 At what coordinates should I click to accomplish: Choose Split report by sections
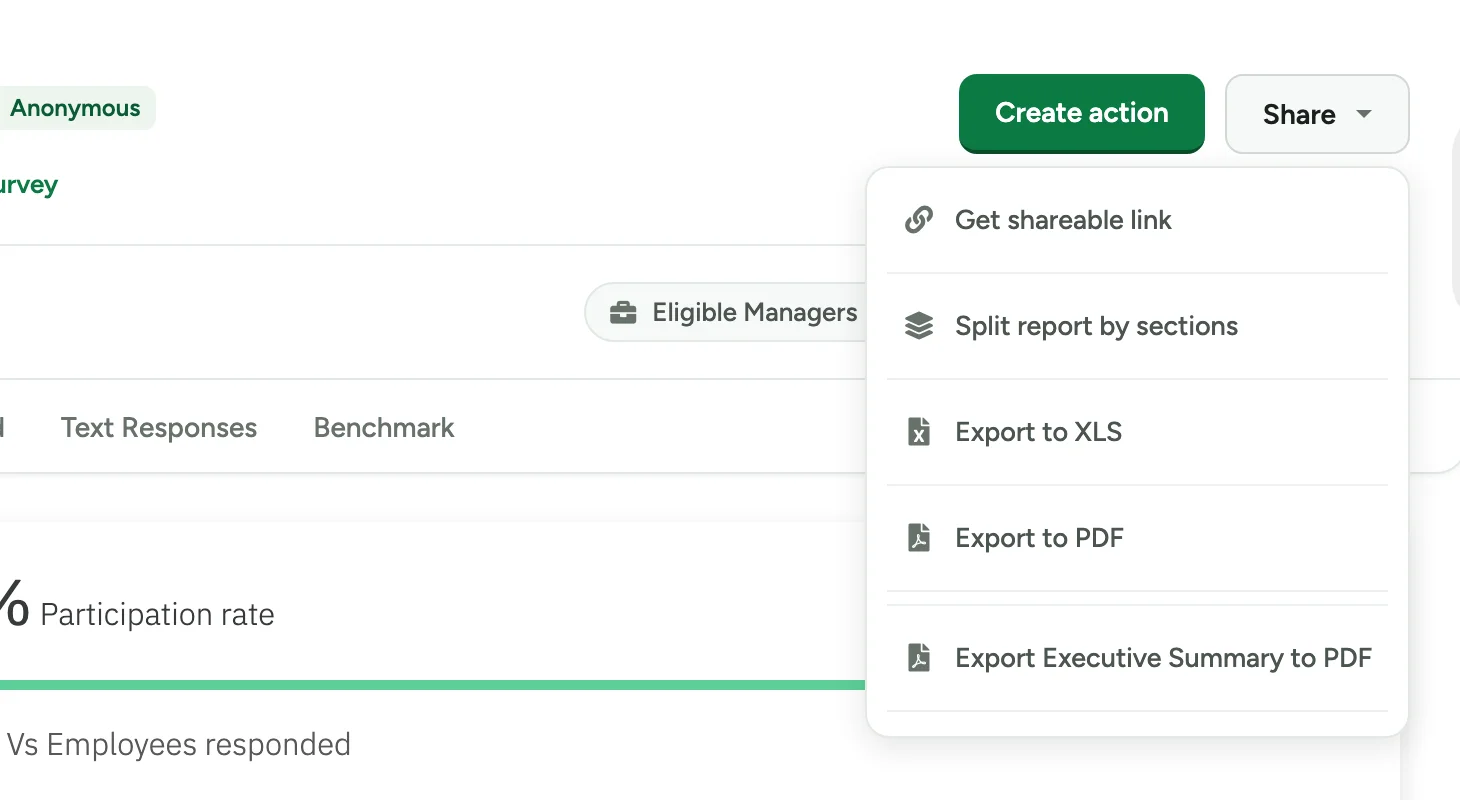tap(1137, 326)
